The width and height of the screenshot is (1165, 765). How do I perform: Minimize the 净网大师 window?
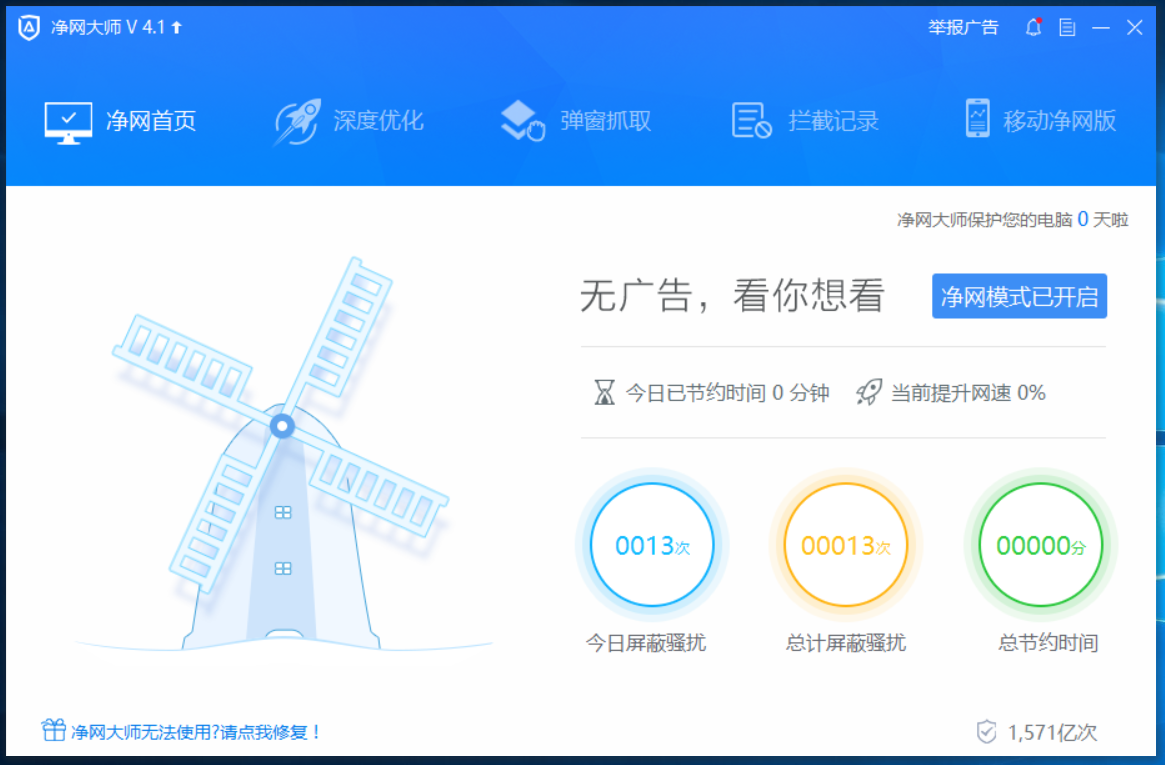[1101, 28]
